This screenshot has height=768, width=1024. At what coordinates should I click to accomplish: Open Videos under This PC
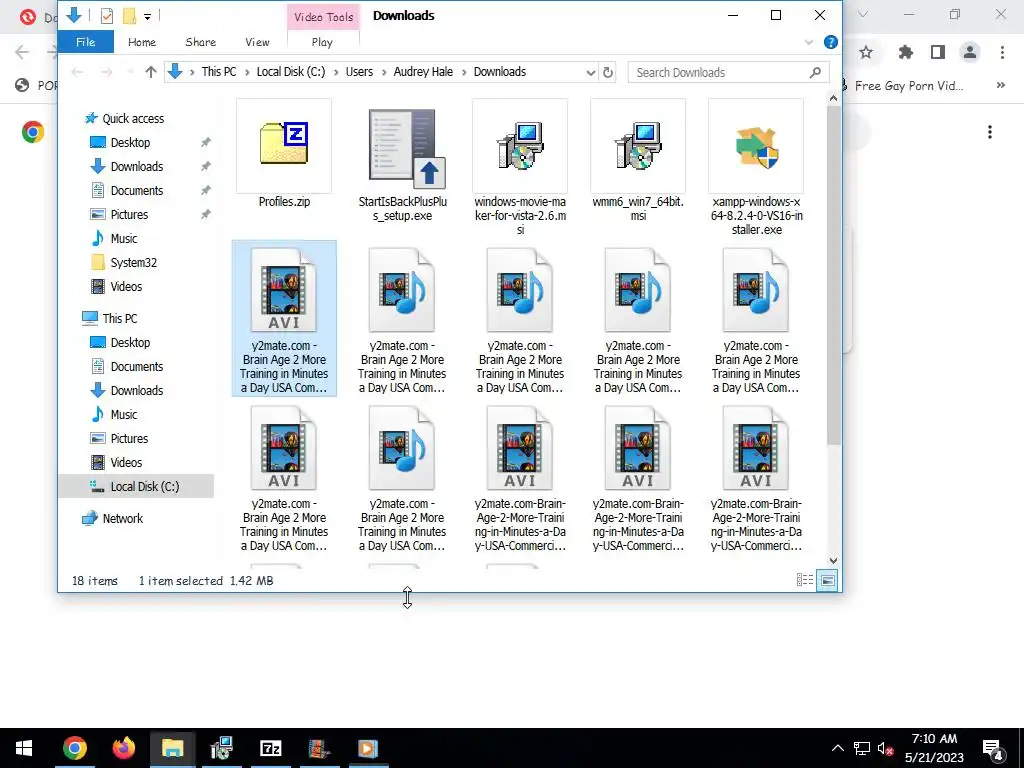pyautogui.click(x=126, y=462)
